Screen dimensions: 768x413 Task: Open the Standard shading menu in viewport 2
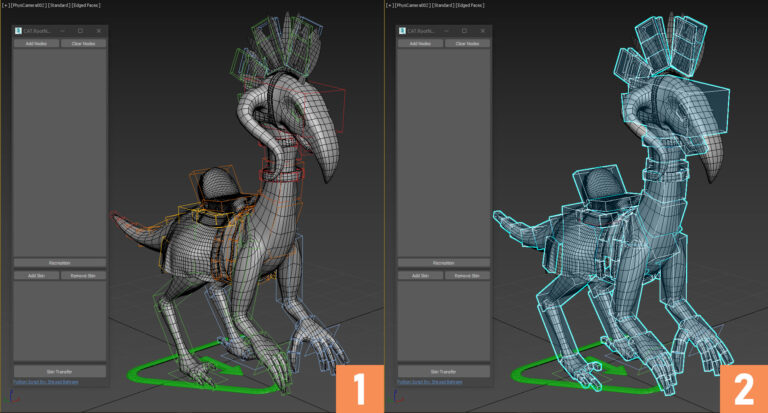click(x=442, y=5)
